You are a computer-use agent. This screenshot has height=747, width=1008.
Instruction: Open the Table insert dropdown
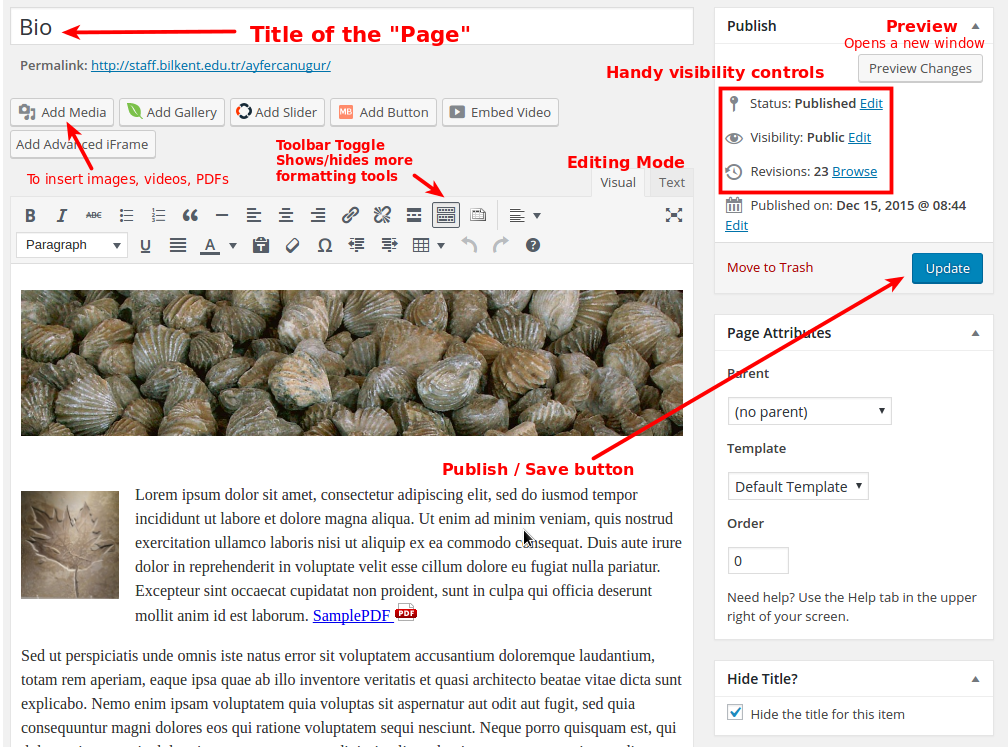(x=428, y=245)
